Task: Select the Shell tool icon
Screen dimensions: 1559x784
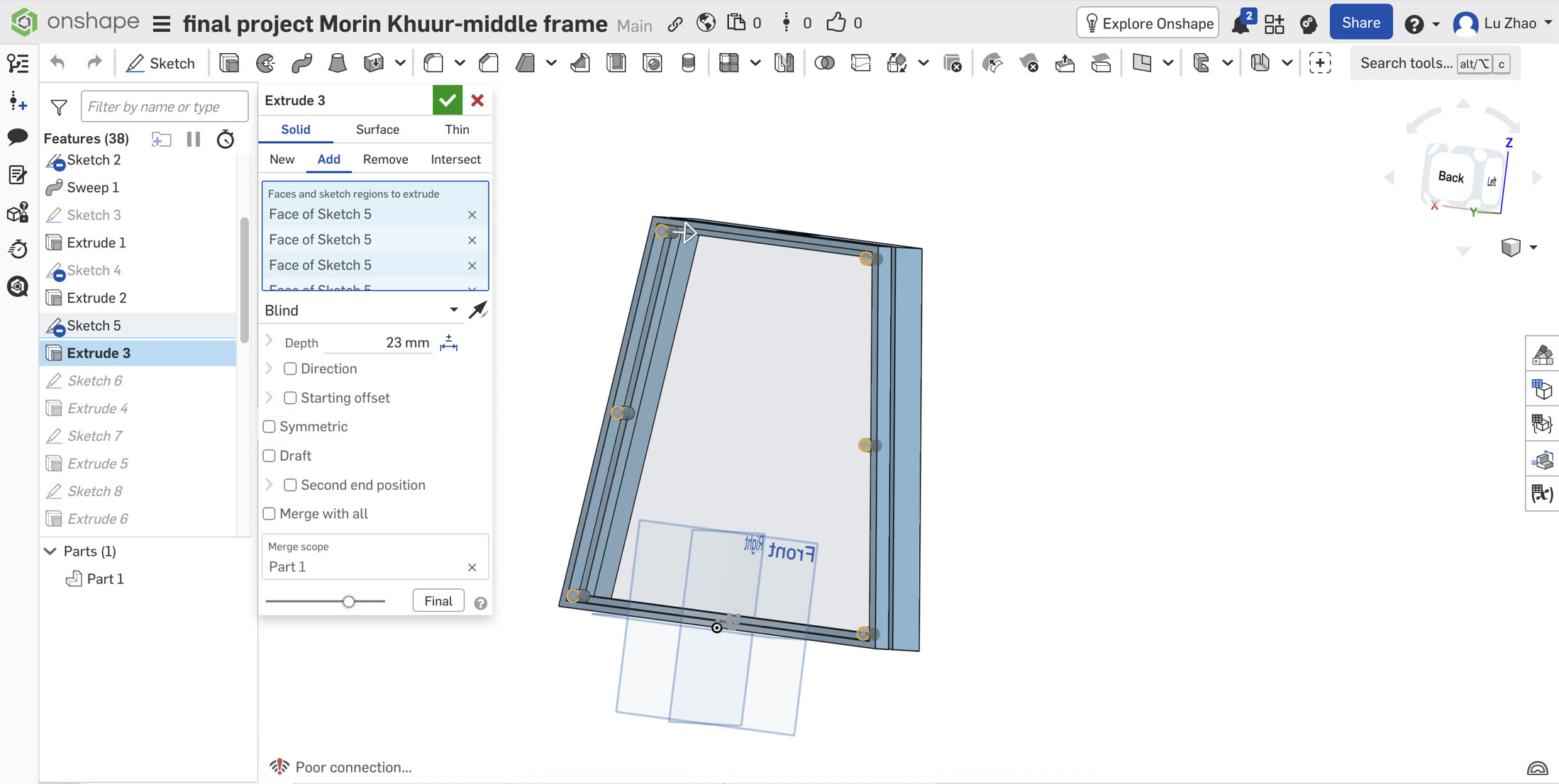Action: (616, 63)
